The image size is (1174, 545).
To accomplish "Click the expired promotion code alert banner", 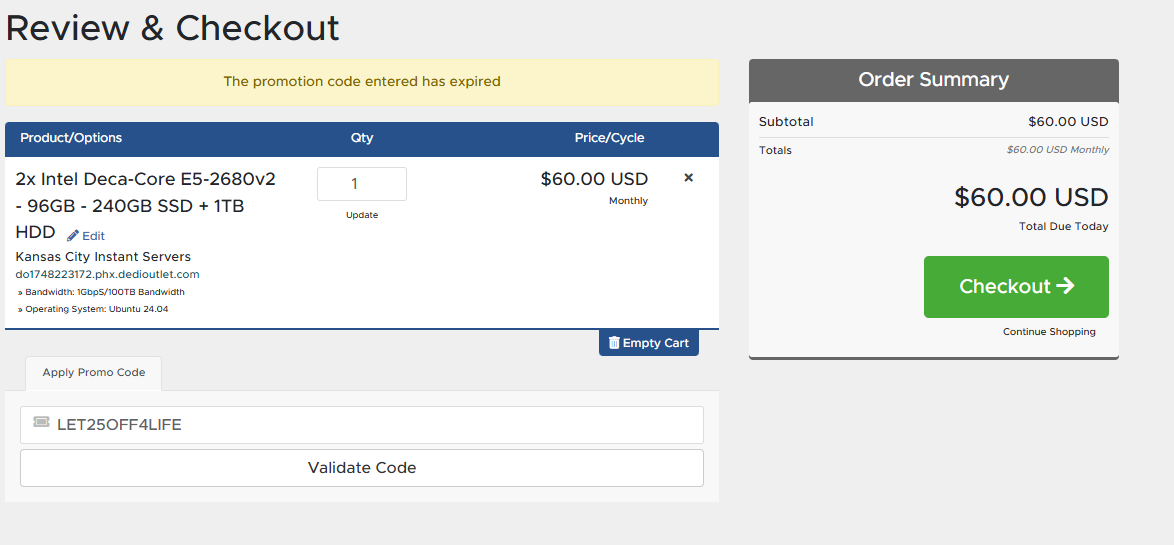I will pyautogui.click(x=362, y=82).
